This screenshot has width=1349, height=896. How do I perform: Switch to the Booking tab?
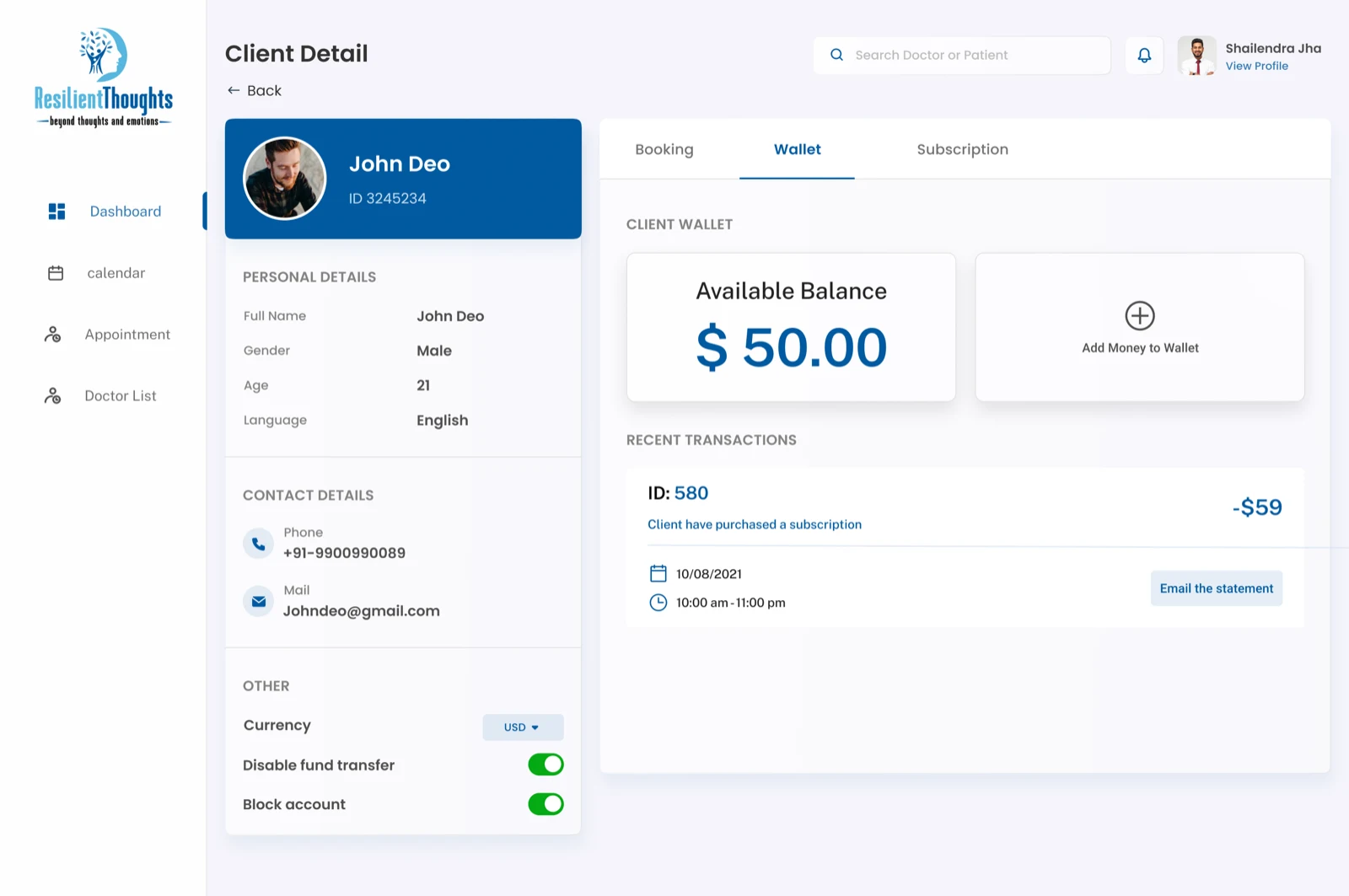[x=664, y=149]
